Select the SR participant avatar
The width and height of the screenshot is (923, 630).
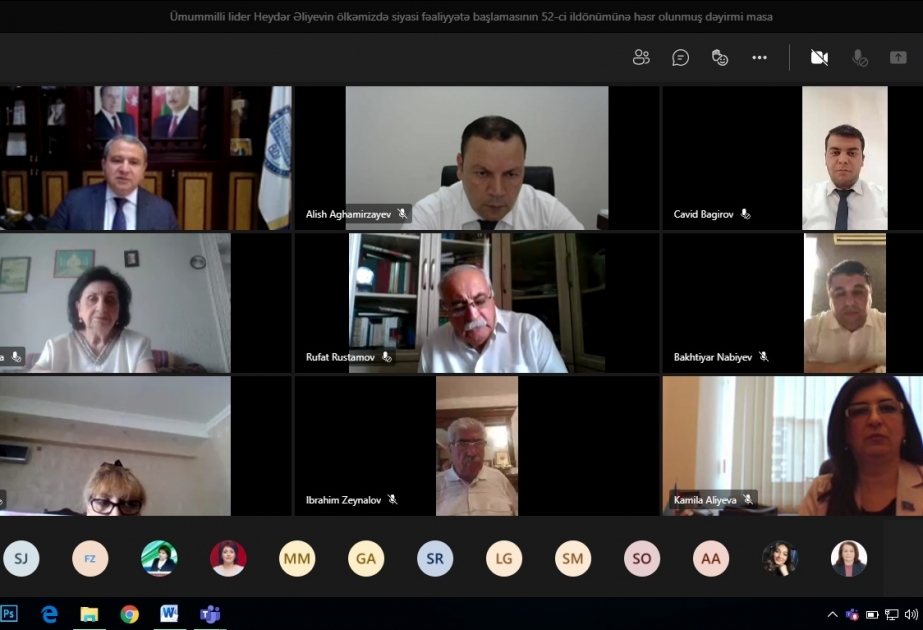pyautogui.click(x=435, y=558)
